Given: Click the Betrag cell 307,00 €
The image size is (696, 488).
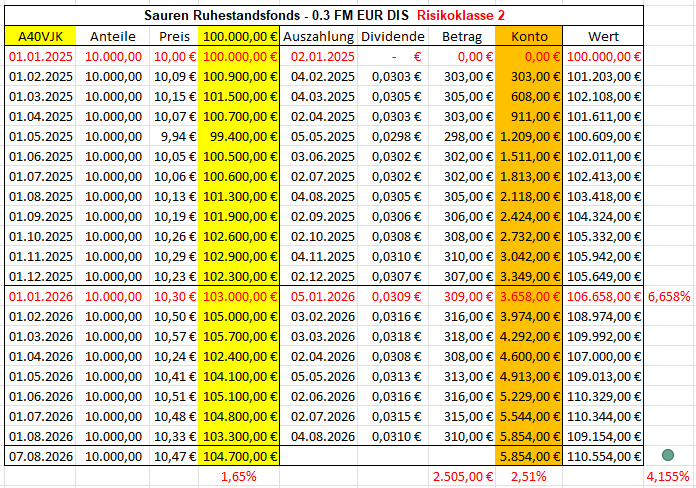Looking at the screenshot, I should coord(462,276).
